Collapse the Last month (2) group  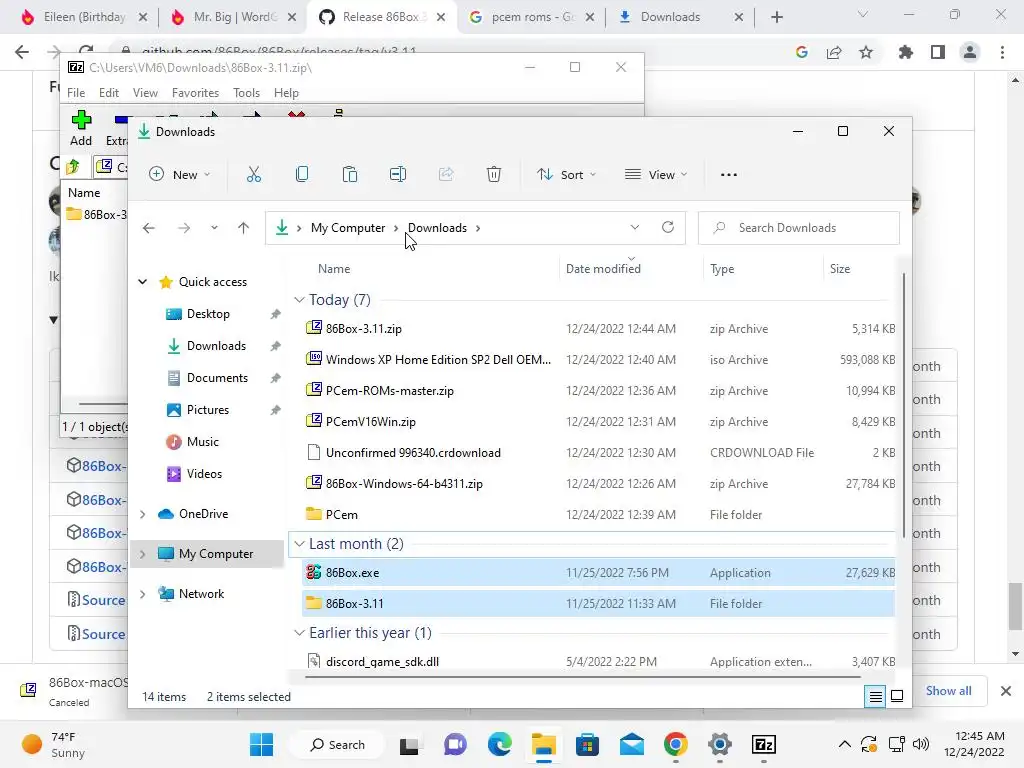[x=299, y=544]
